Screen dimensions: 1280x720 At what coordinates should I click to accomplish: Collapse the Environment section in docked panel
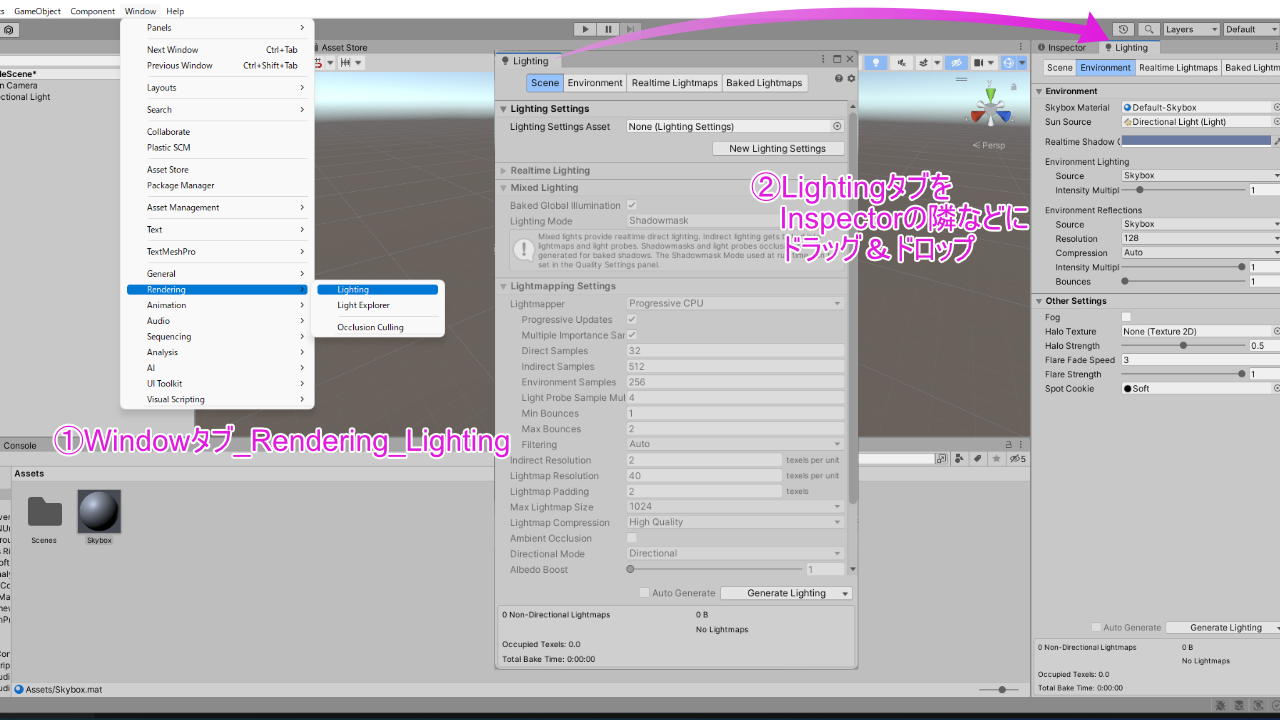[1038, 91]
